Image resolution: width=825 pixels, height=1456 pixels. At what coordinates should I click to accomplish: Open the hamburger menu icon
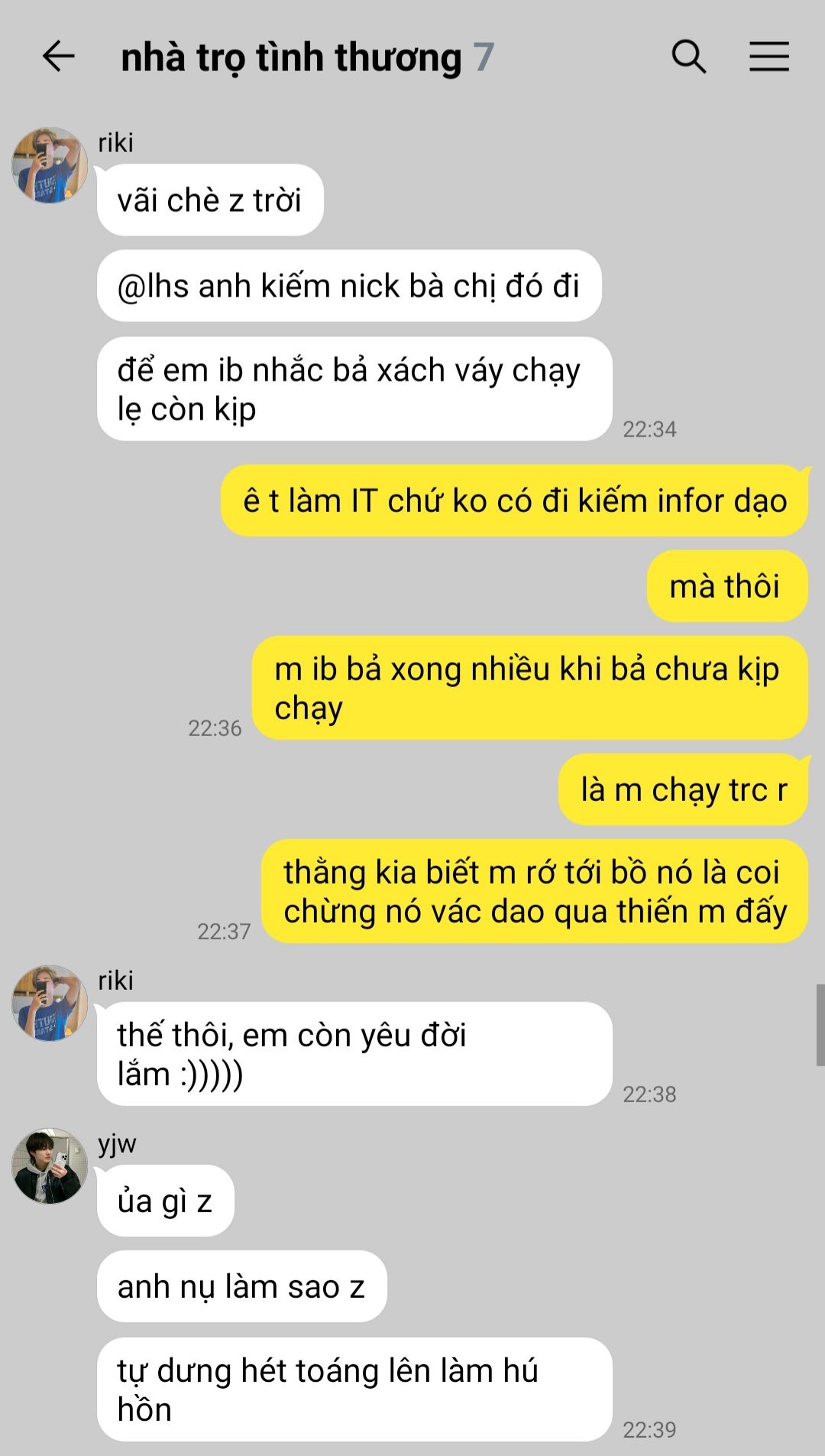(x=768, y=57)
